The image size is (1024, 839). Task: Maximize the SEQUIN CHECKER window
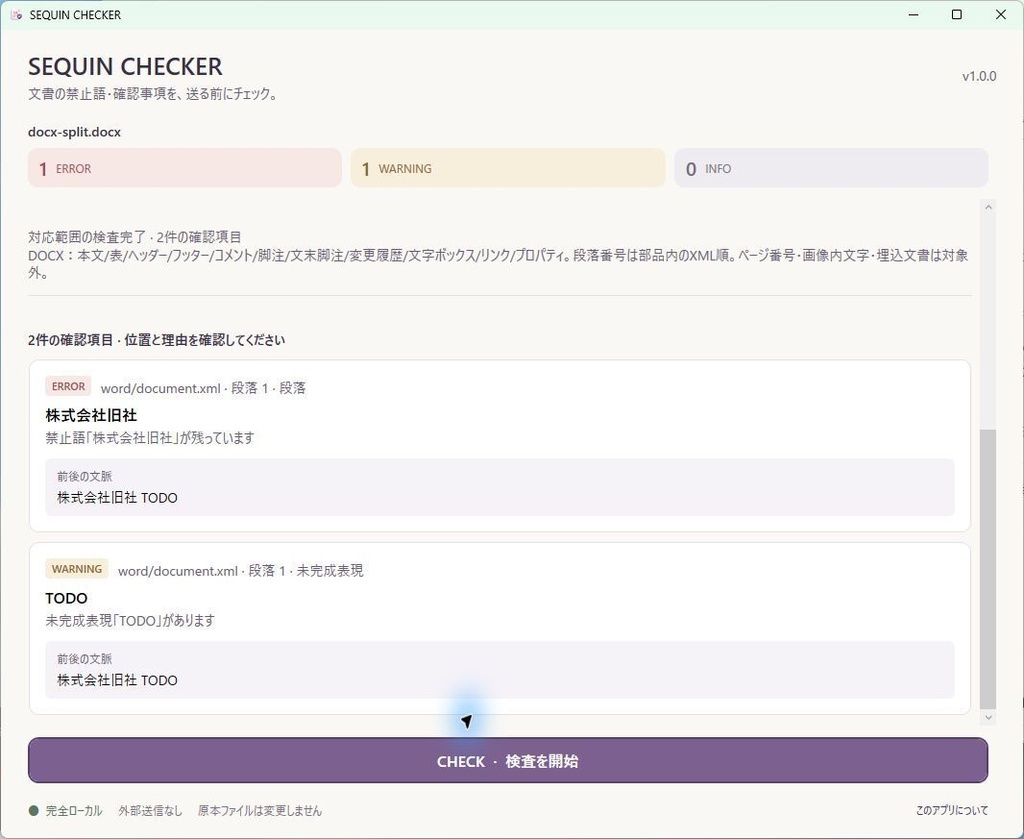pyautogui.click(x=957, y=14)
